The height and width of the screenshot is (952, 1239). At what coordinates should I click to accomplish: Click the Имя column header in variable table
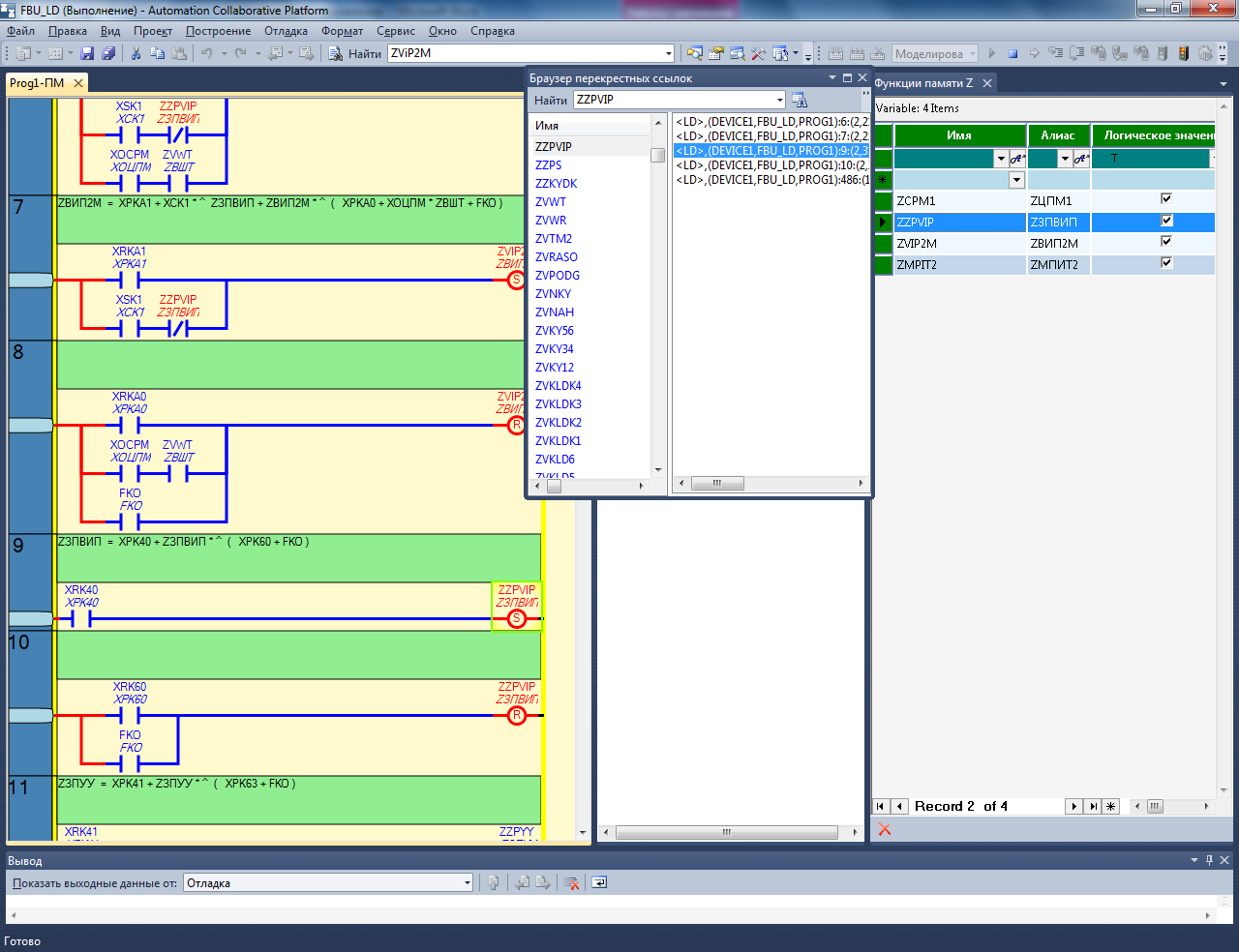tap(958, 135)
